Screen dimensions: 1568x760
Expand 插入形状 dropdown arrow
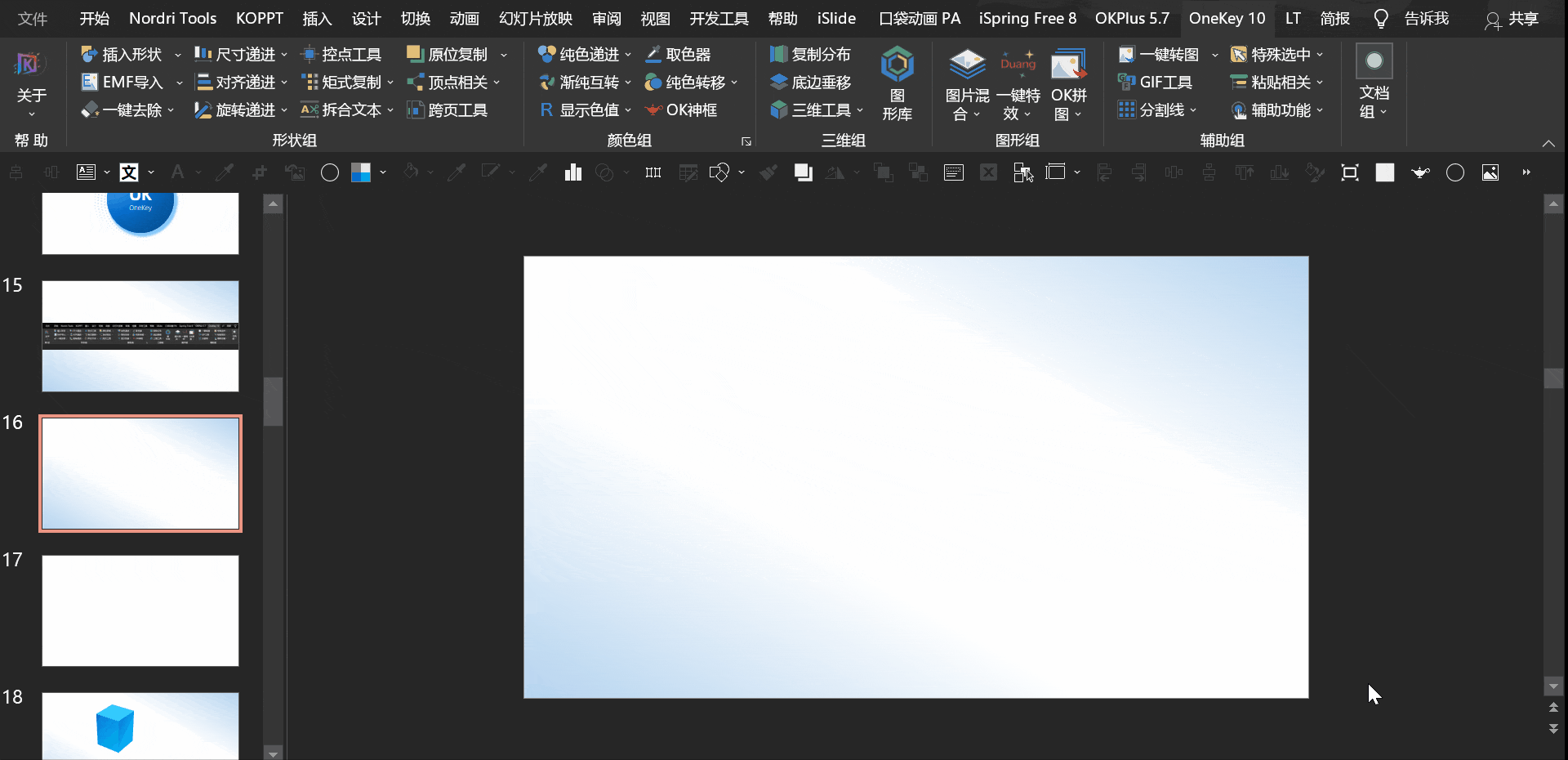point(177,56)
